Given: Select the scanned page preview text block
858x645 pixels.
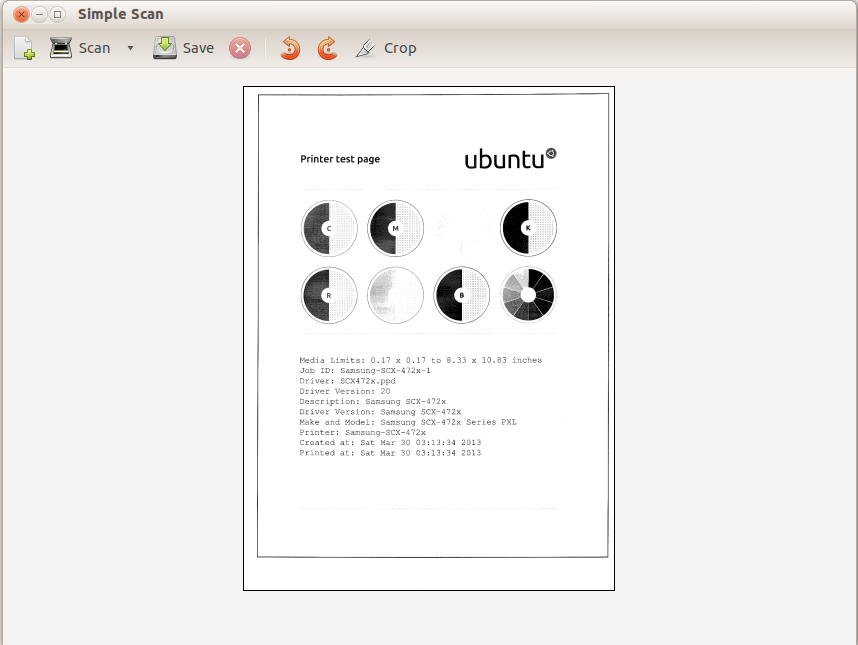Looking at the screenshot, I should [420, 406].
